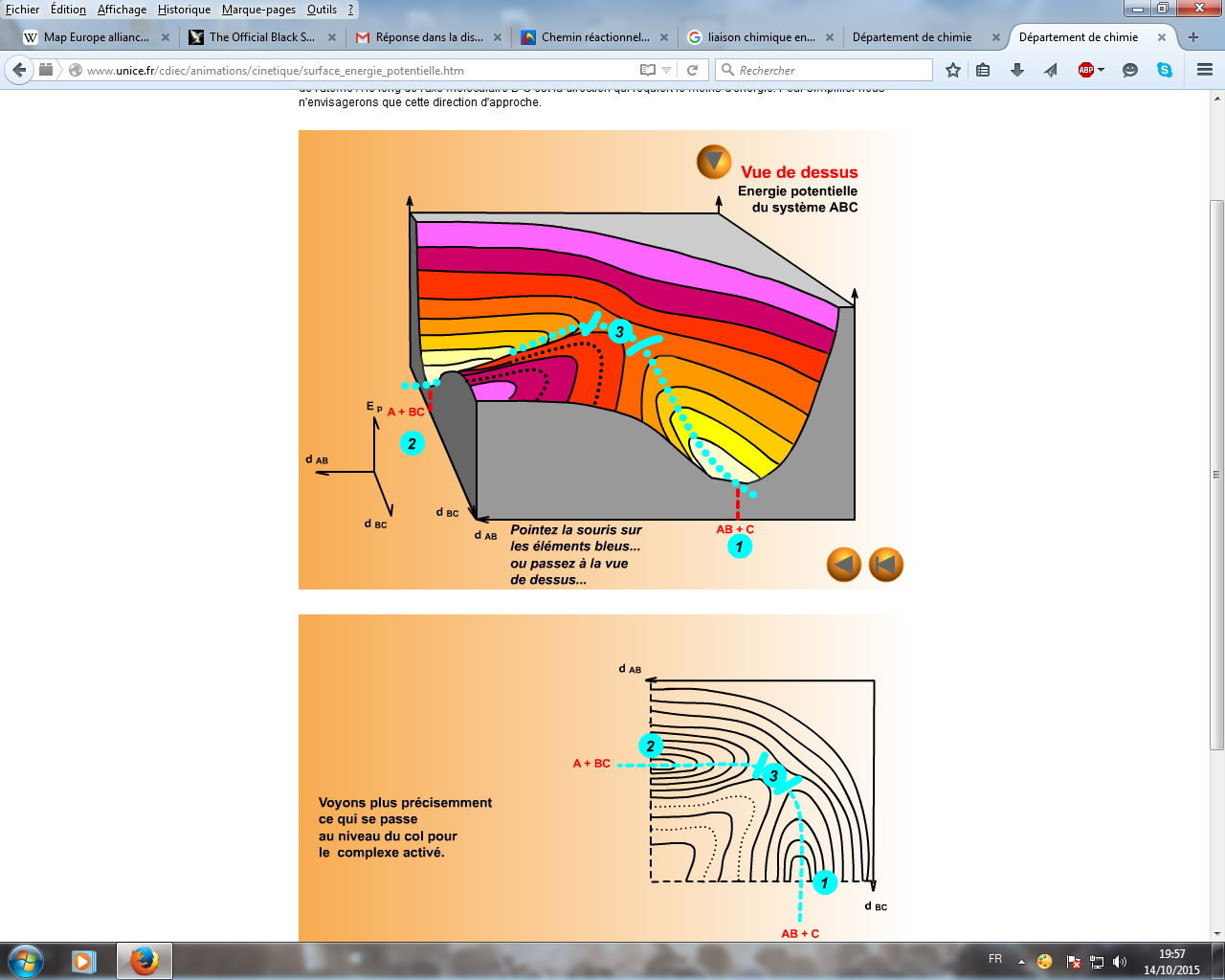1225x980 pixels.
Task: Click the network tray icon
Action: pyautogui.click(x=1097, y=962)
